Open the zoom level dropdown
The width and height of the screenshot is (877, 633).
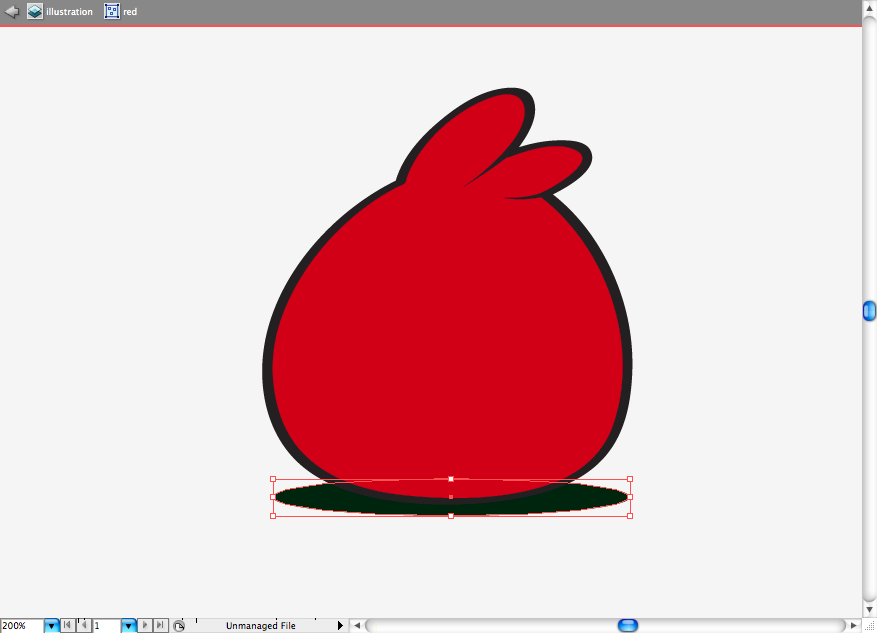point(51,626)
